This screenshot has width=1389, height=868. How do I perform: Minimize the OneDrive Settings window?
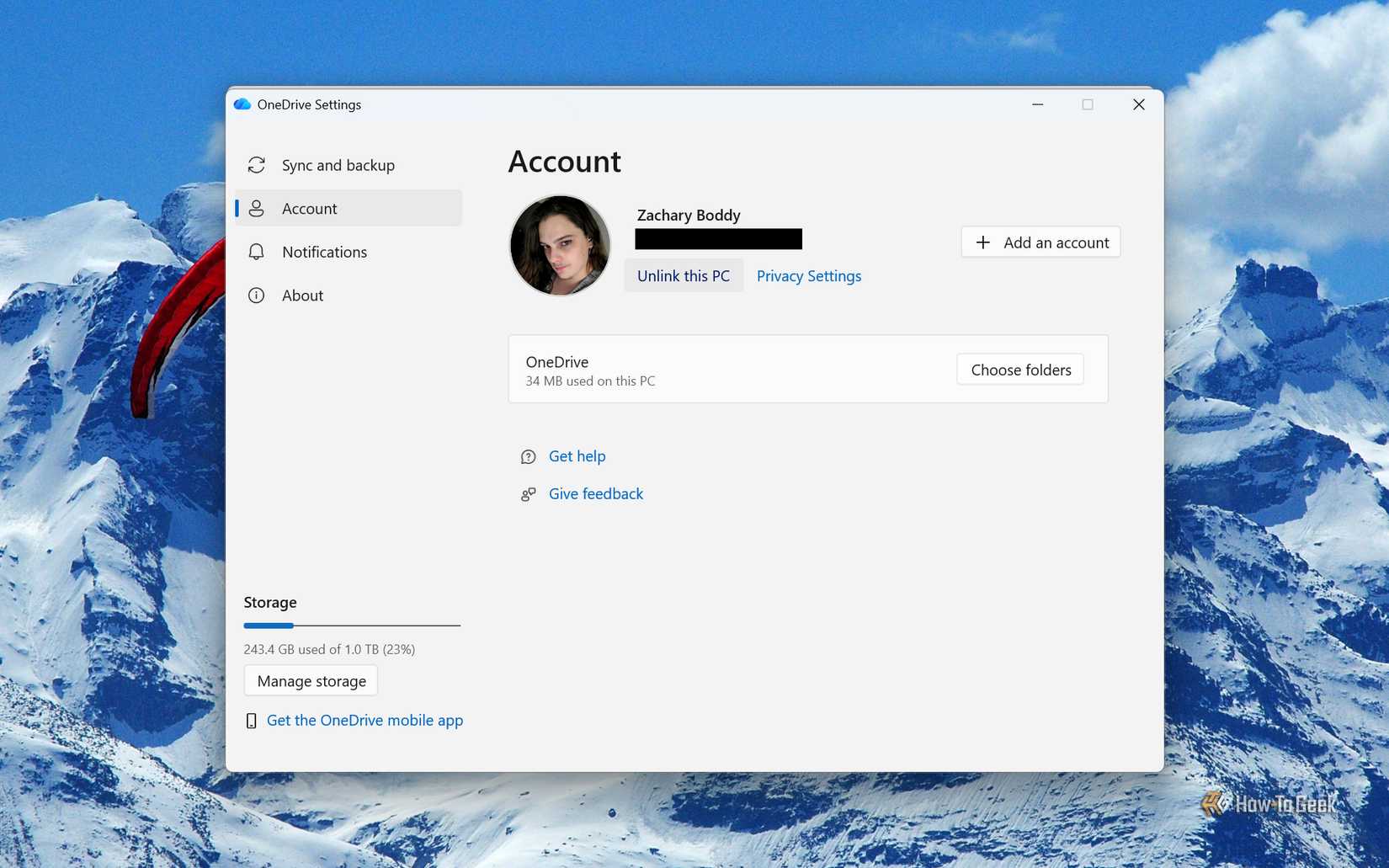[1038, 104]
